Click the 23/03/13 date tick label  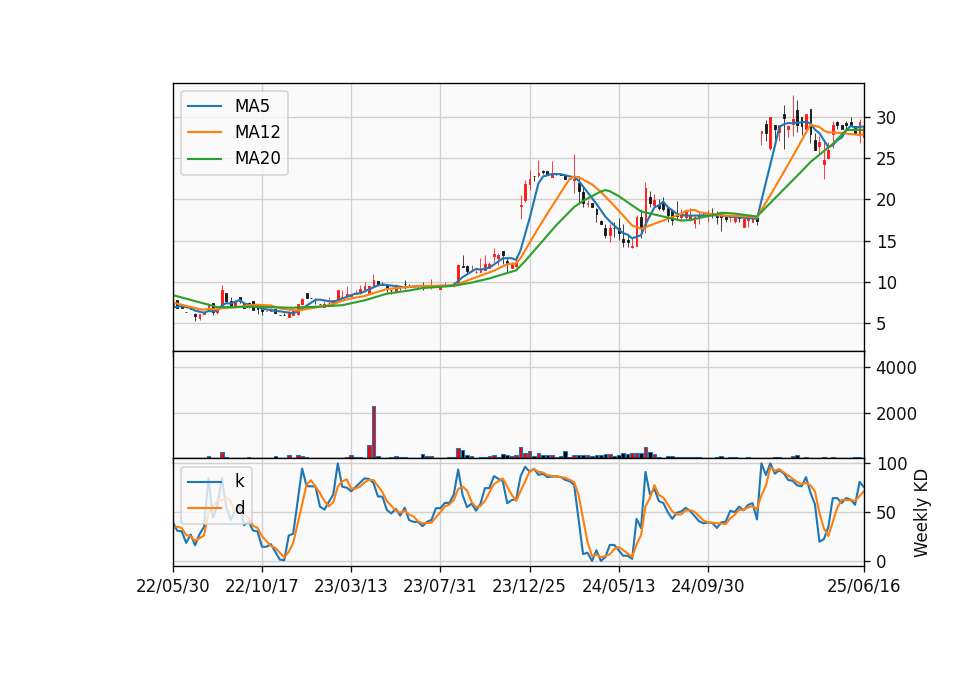click(x=351, y=586)
